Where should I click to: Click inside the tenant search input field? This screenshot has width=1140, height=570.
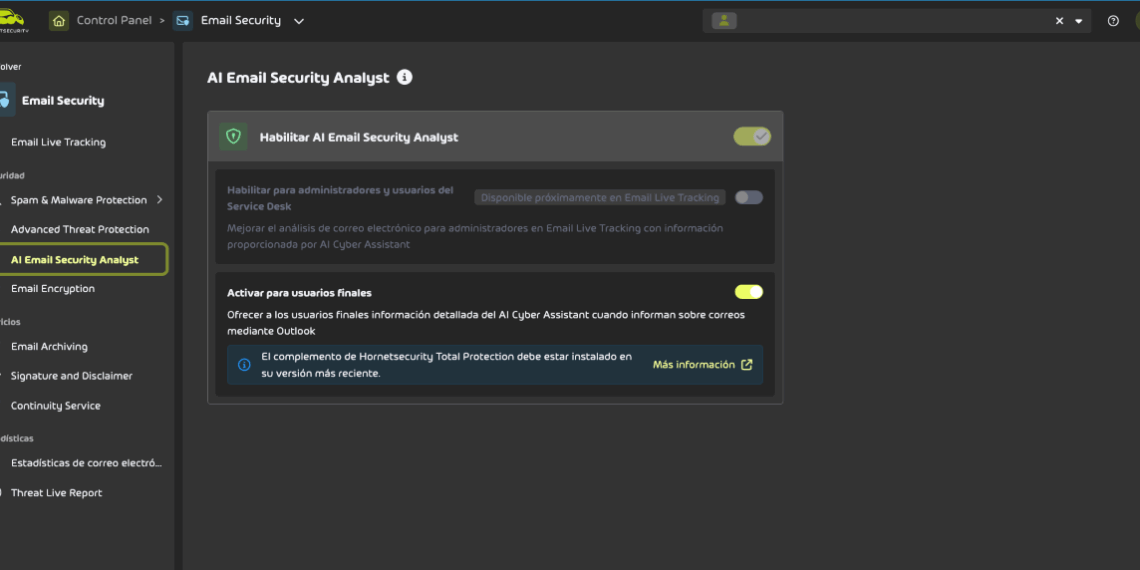click(890, 21)
